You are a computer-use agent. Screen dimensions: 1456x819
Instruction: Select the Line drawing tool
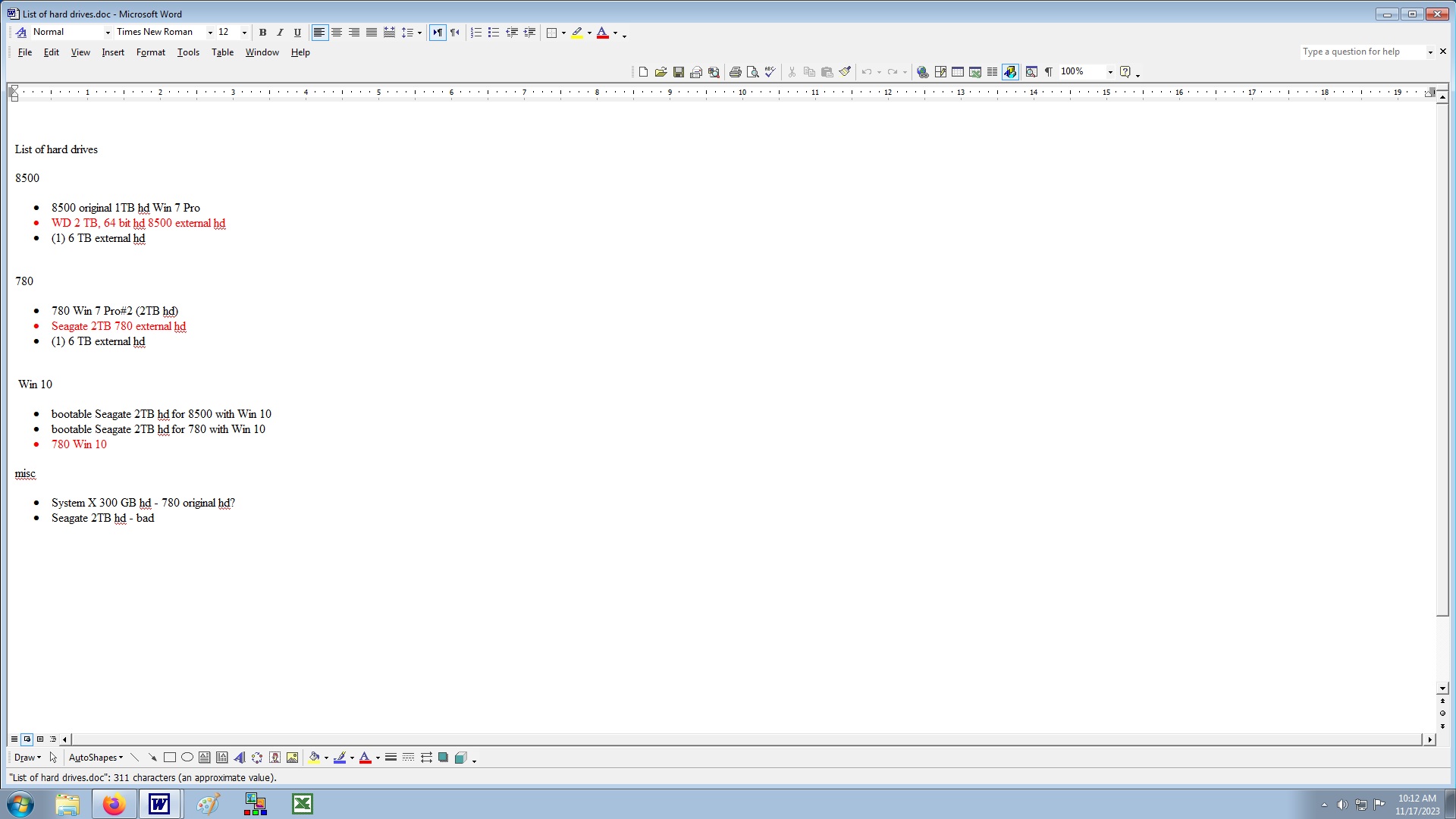pos(134,758)
